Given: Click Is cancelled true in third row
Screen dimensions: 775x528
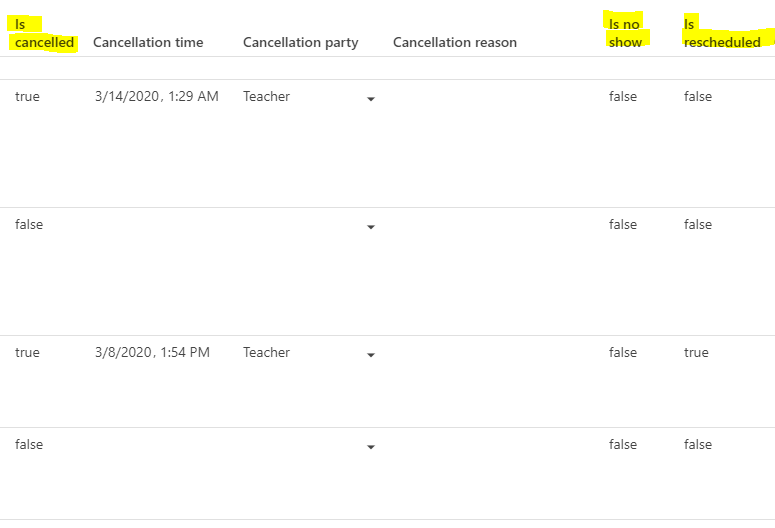Looking at the screenshot, I should [27, 353].
